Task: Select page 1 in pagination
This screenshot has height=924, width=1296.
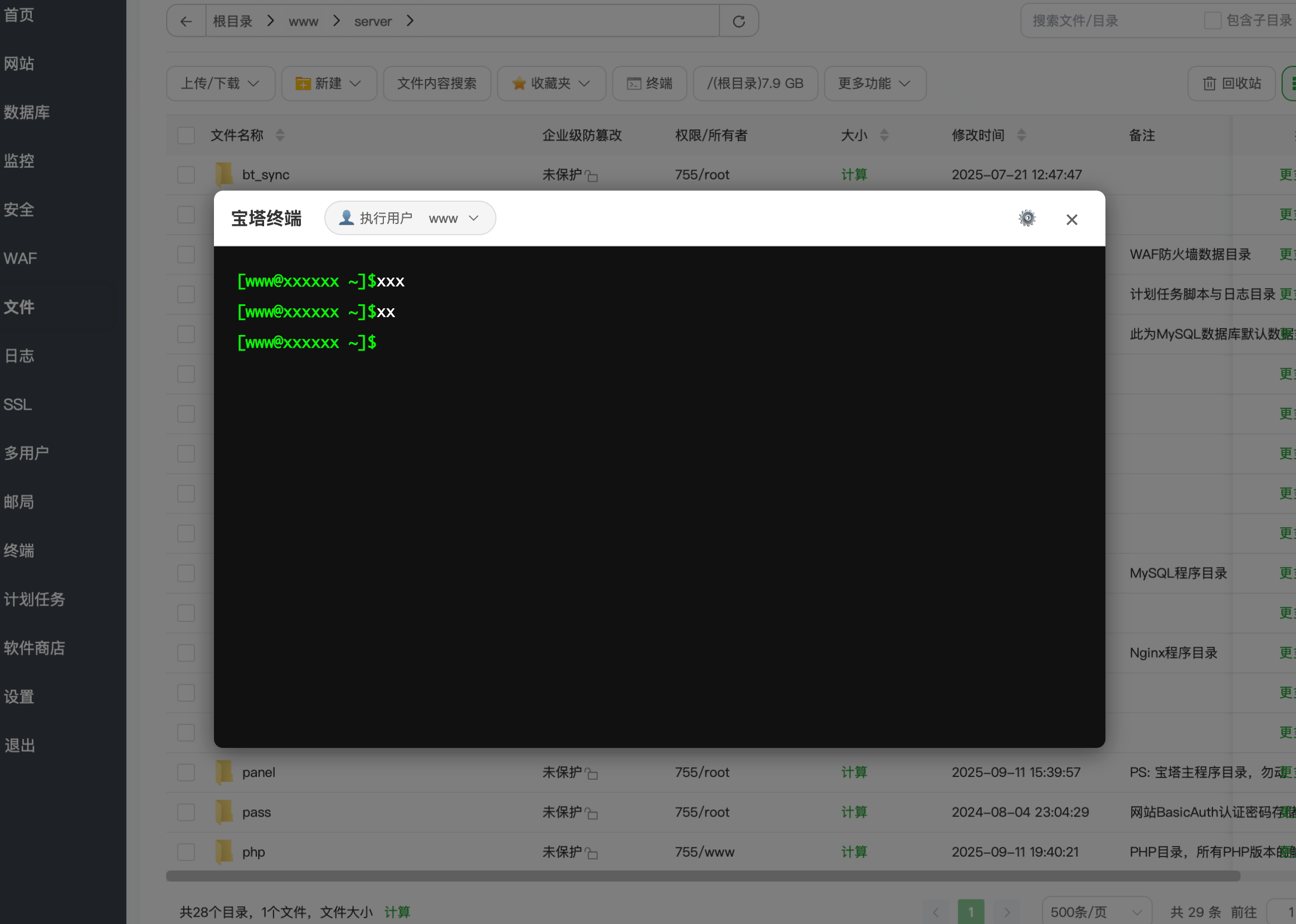Action: (x=971, y=912)
